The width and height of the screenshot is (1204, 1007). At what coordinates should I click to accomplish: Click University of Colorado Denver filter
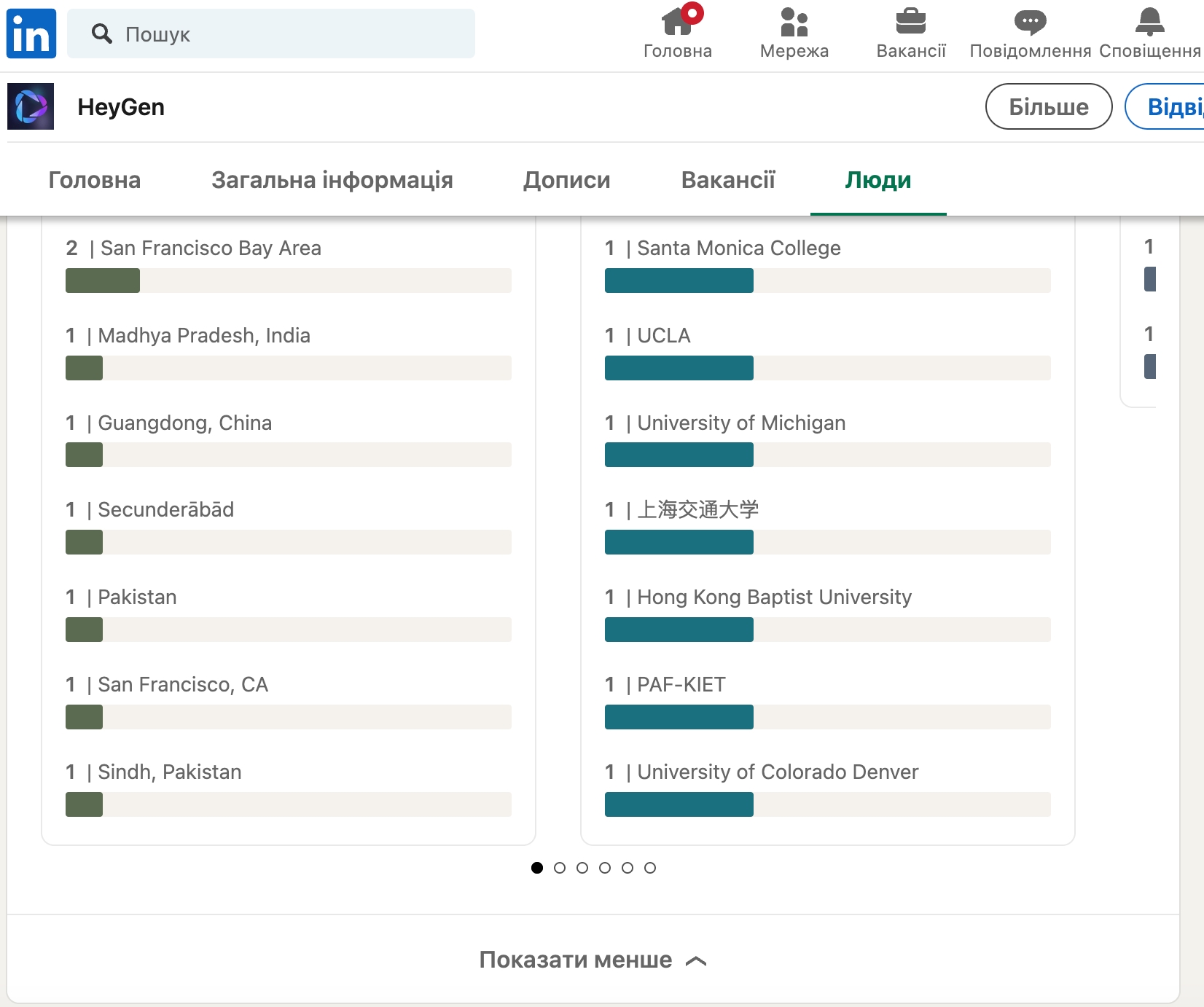click(828, 788)
